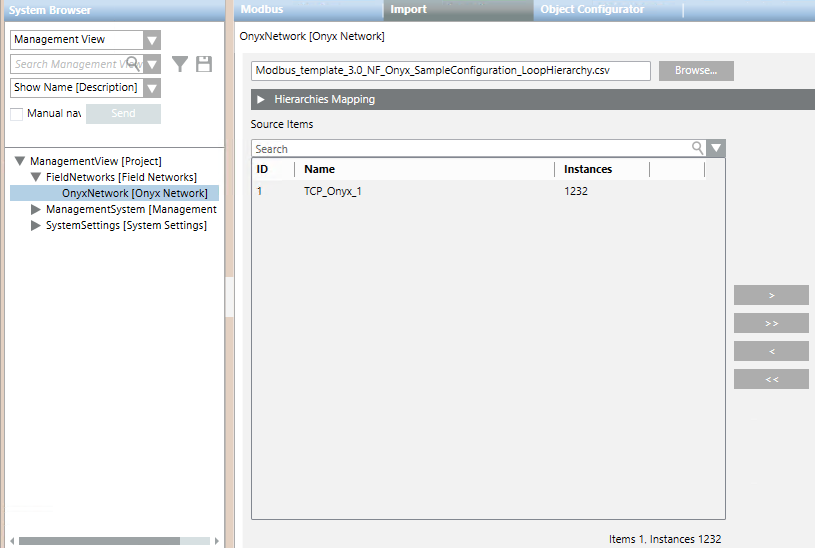Expand the ManagementSystem tree node
Screen dimensions: 815x548
(36, 210)
